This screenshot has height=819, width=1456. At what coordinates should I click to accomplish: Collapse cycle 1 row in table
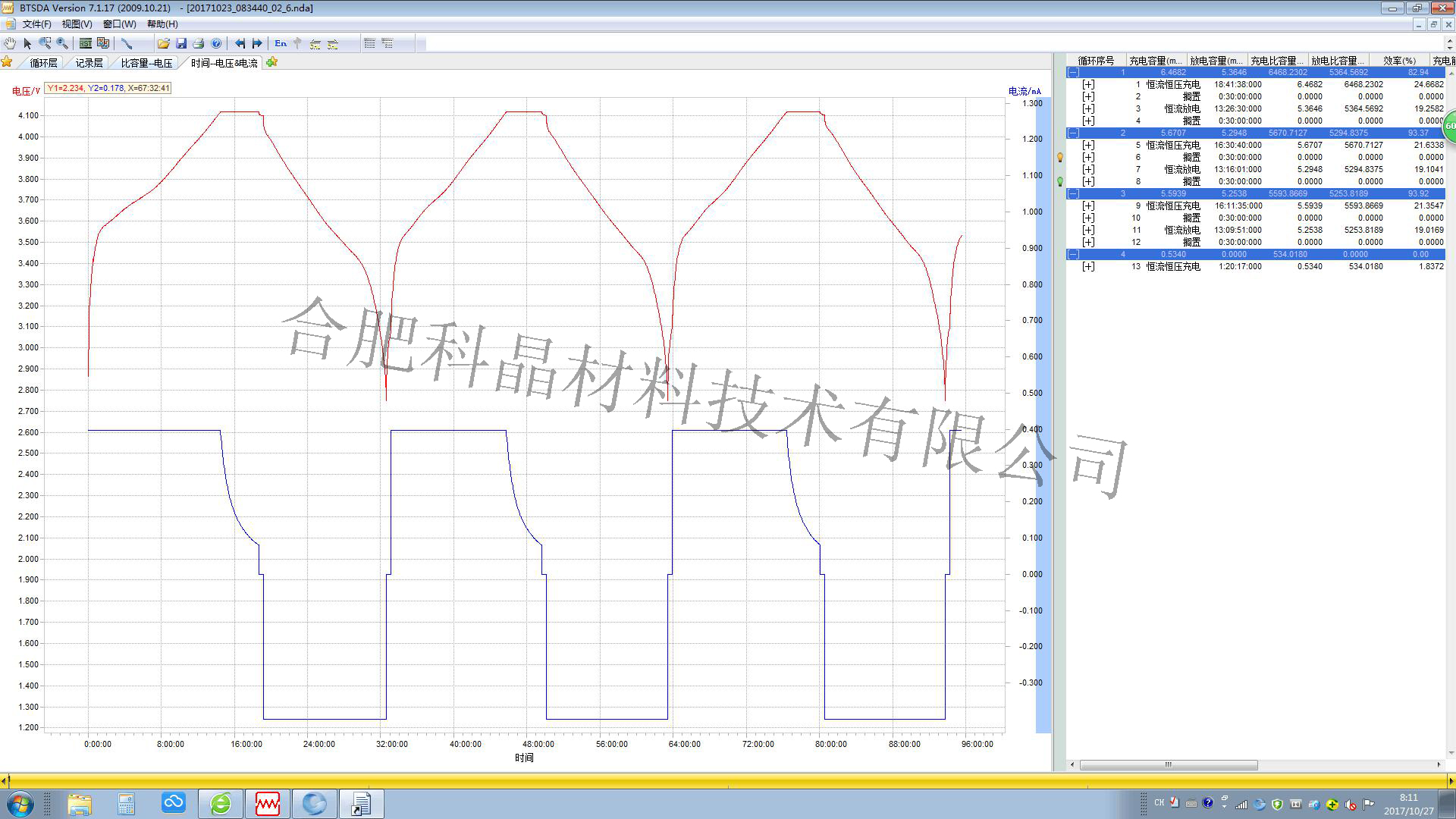(1073, 73)
